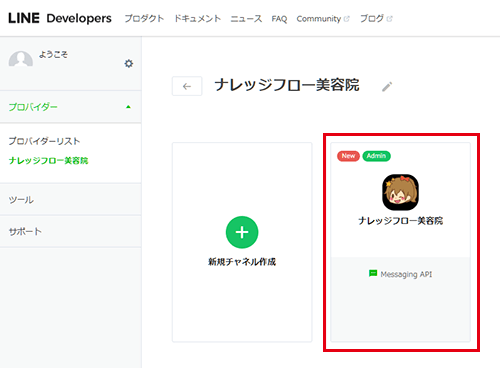500x368 pixels.
Task: Collapse the プロバイダー section arrow
Action: pyautogui.click(x=128, y=107)
